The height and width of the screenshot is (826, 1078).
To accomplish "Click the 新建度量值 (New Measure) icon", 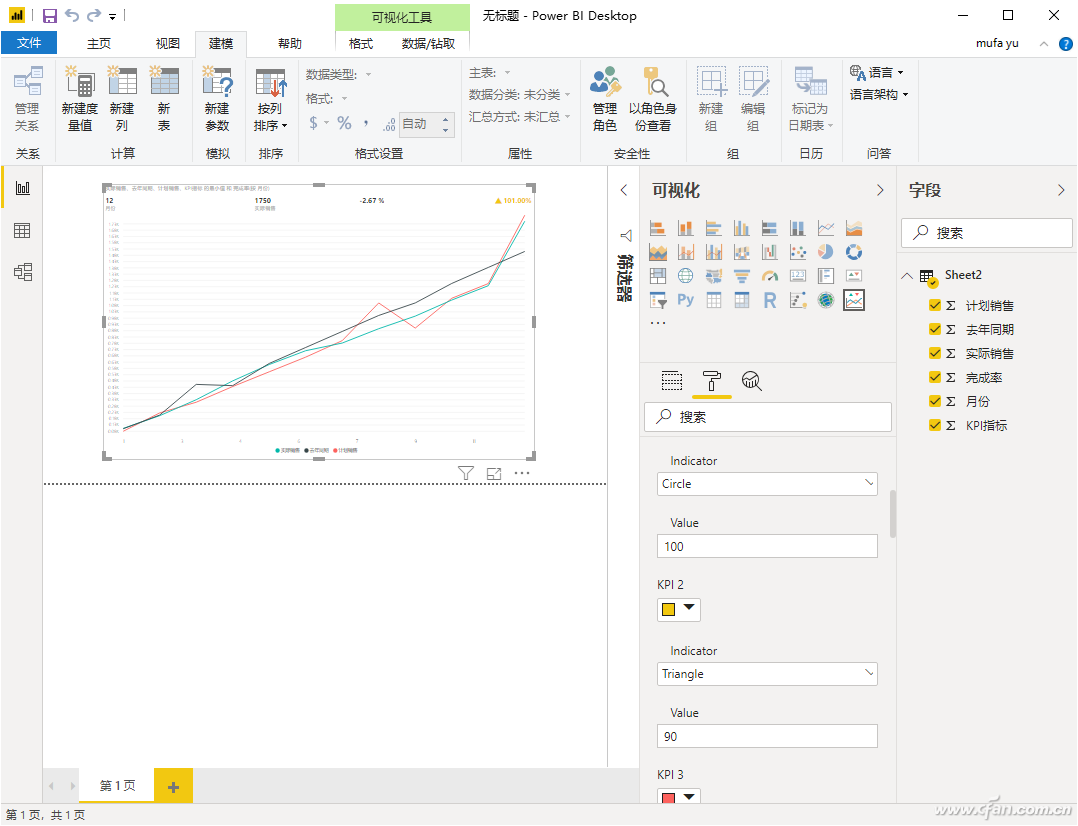I will pyautogui.click(x=79, y=82).
